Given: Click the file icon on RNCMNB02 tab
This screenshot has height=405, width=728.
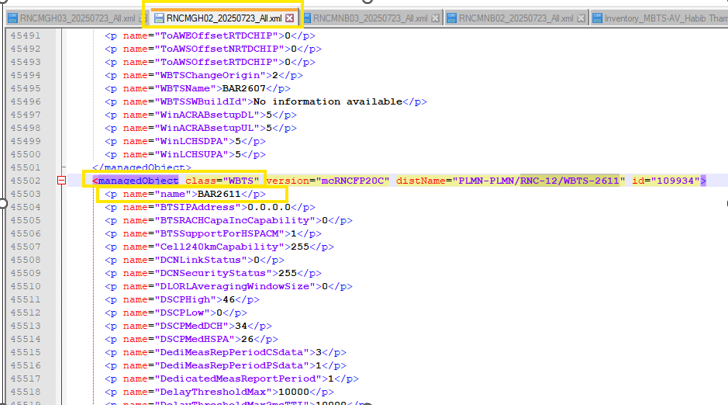Looking at the screenshot, I should click(x=453, y=18).
